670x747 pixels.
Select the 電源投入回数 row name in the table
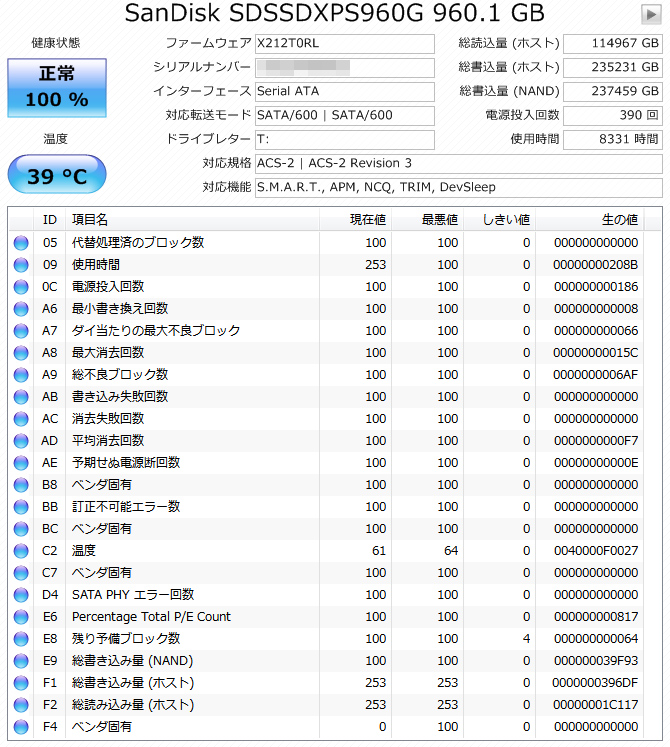108,286
